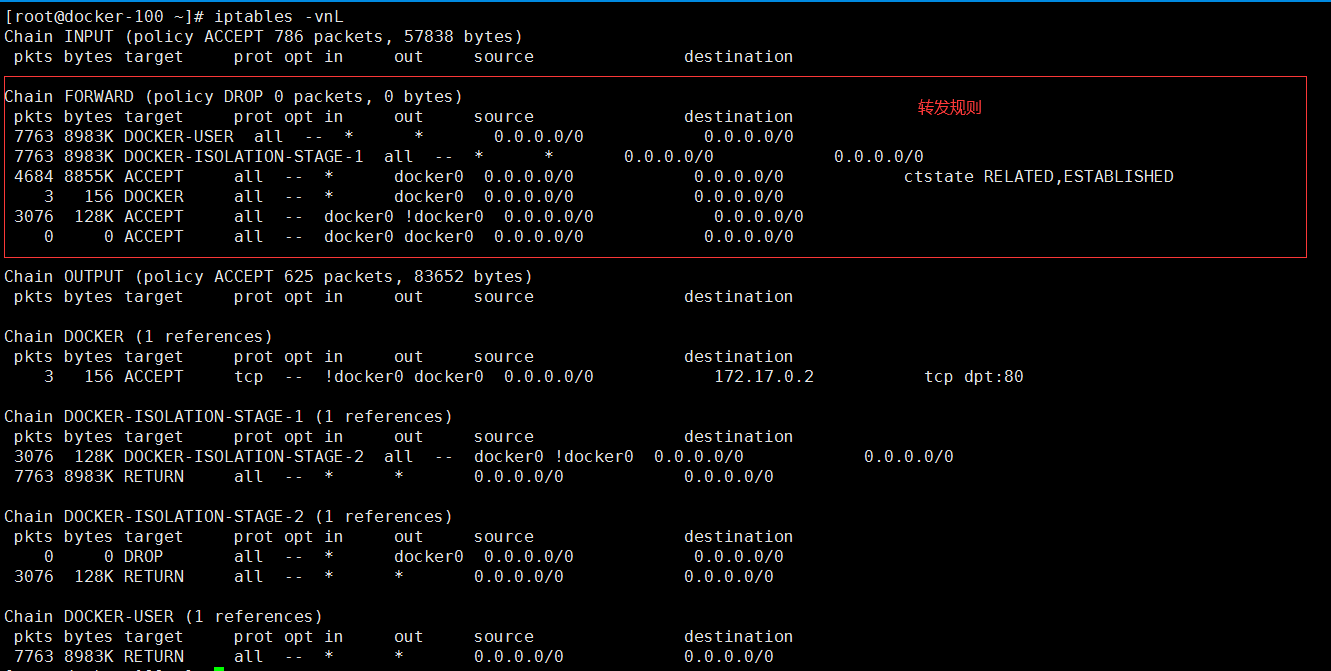Screen dimensions: 1331x671
Task: Click the 'iptables -vnL' command text
Action: click(279, 17)
